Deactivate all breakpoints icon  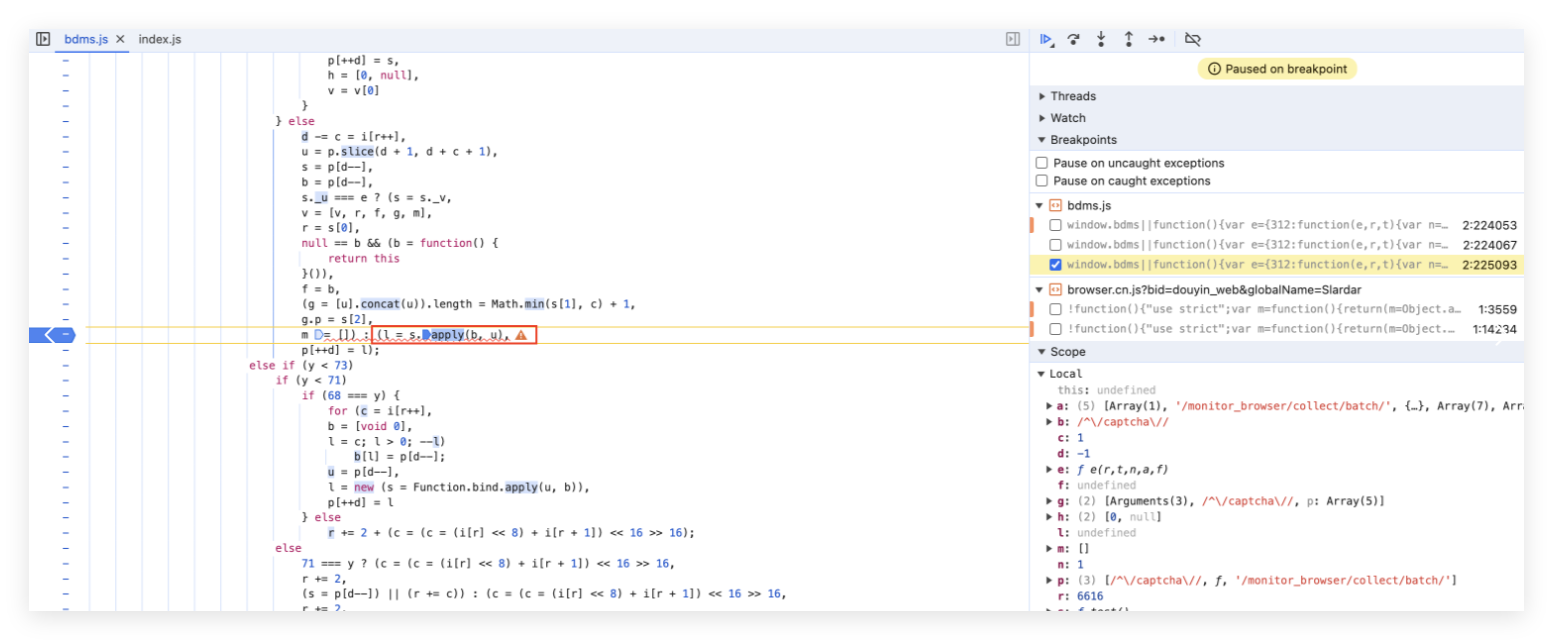(1192, 39)
